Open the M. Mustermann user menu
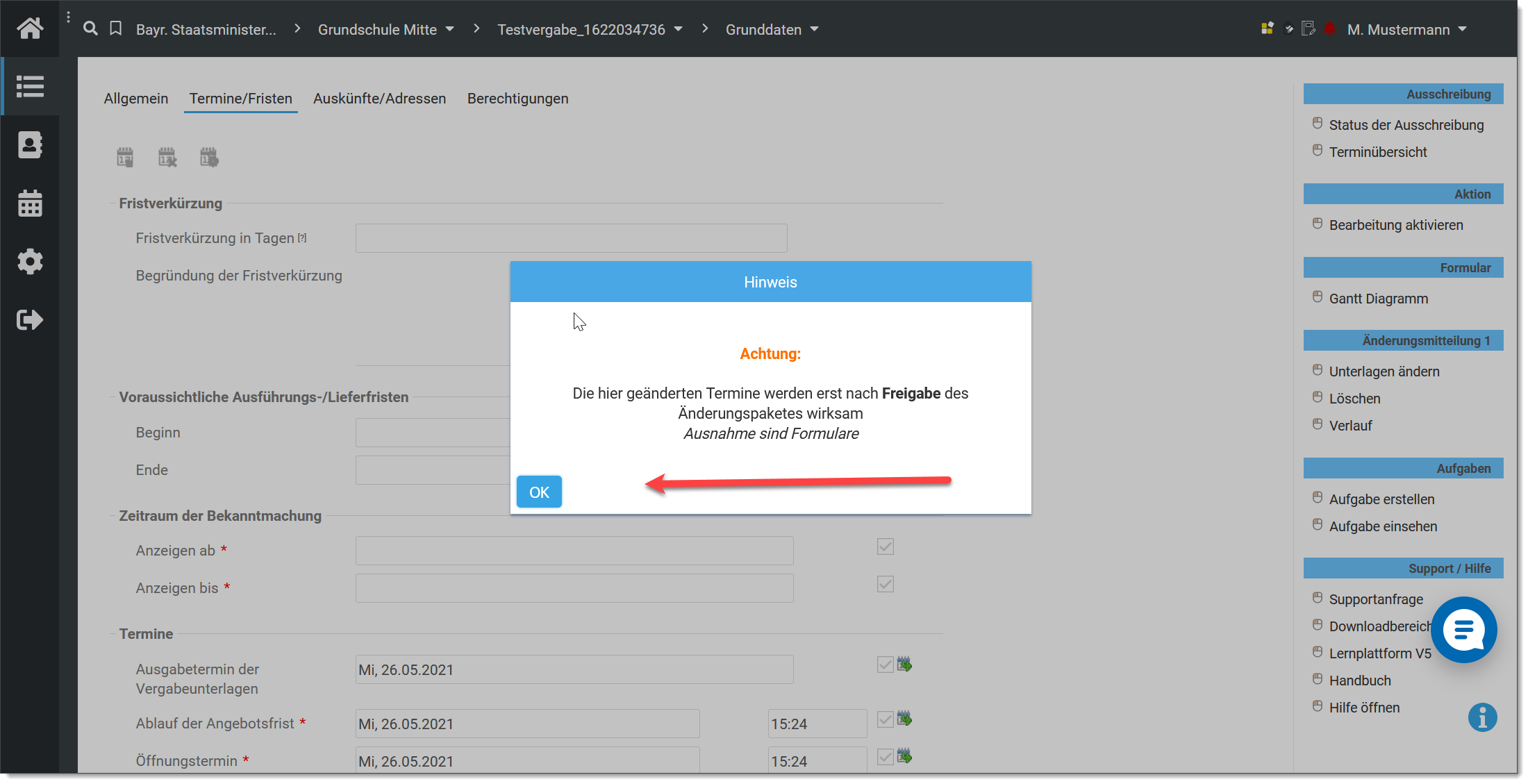This screenshot has width=1528, height=784. click(x=1406, y=29)
